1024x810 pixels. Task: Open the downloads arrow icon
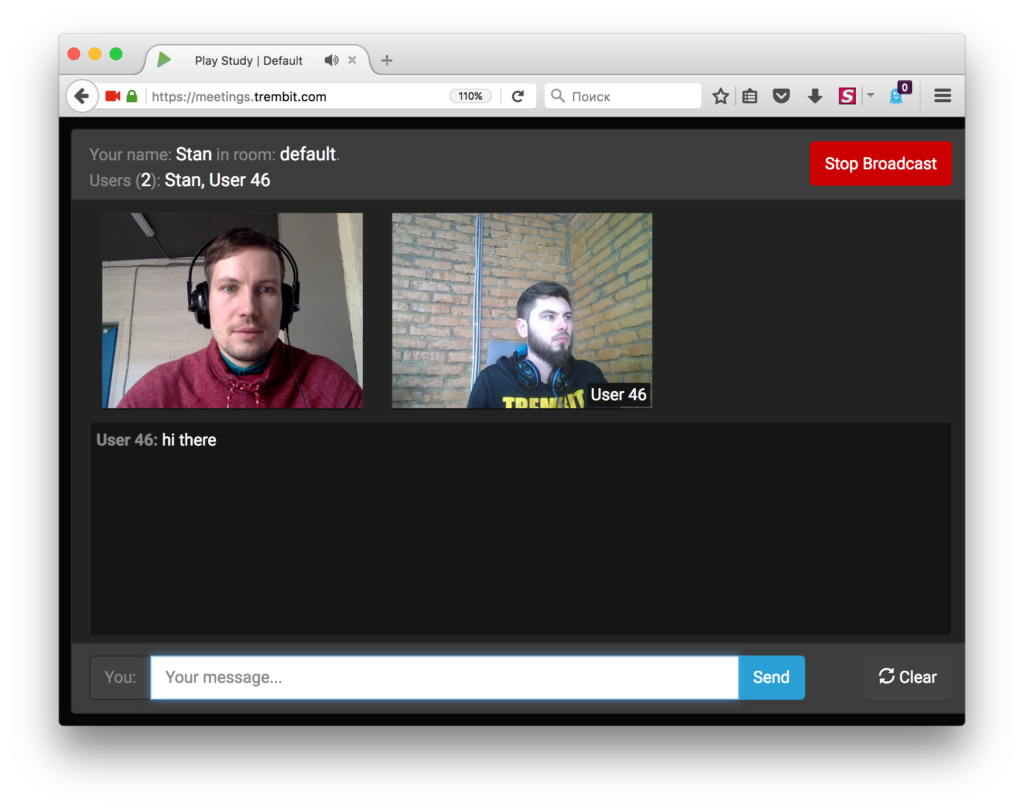tap(814, 97)
